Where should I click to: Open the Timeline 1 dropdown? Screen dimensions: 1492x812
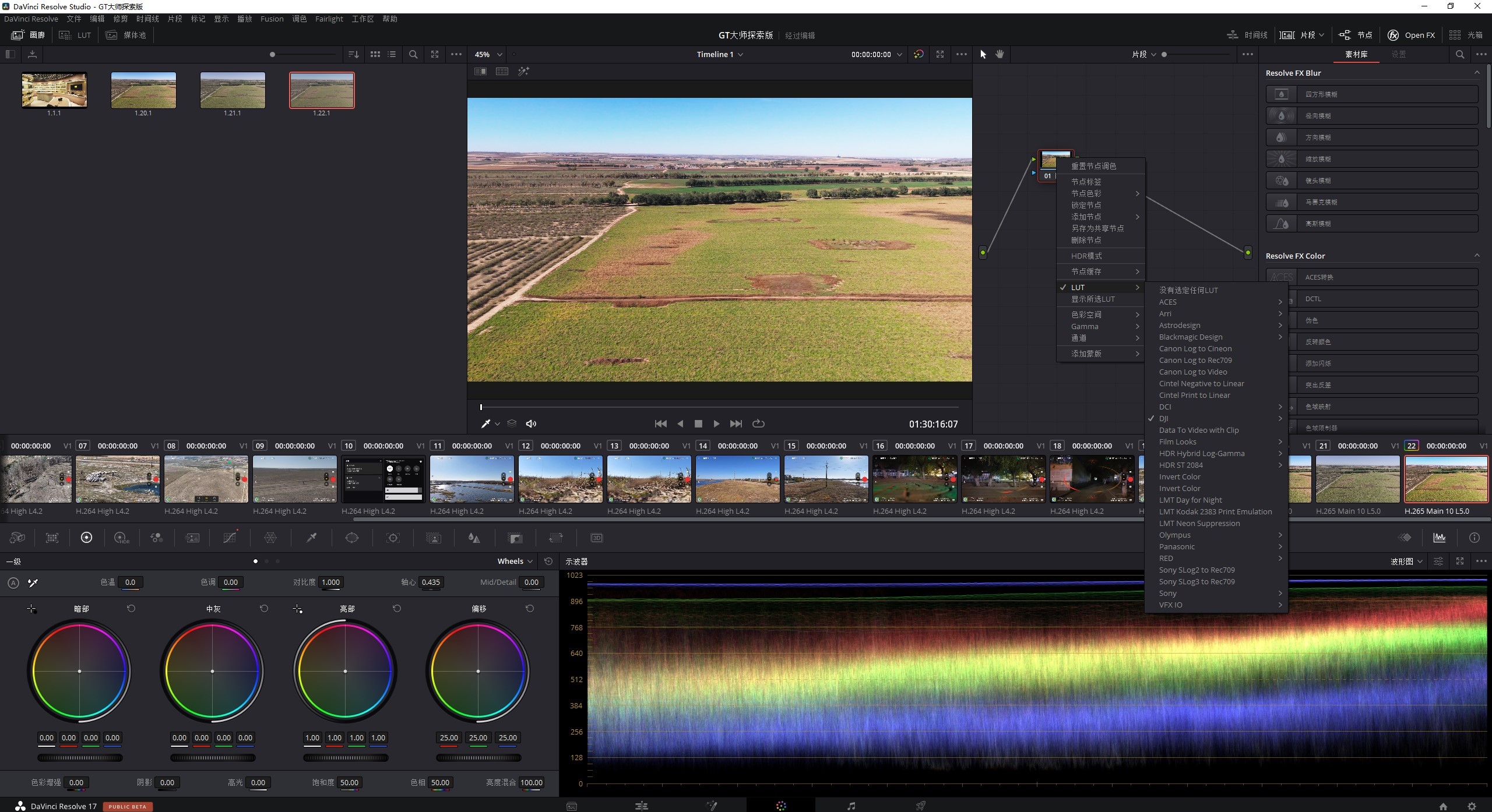(720, 54)
